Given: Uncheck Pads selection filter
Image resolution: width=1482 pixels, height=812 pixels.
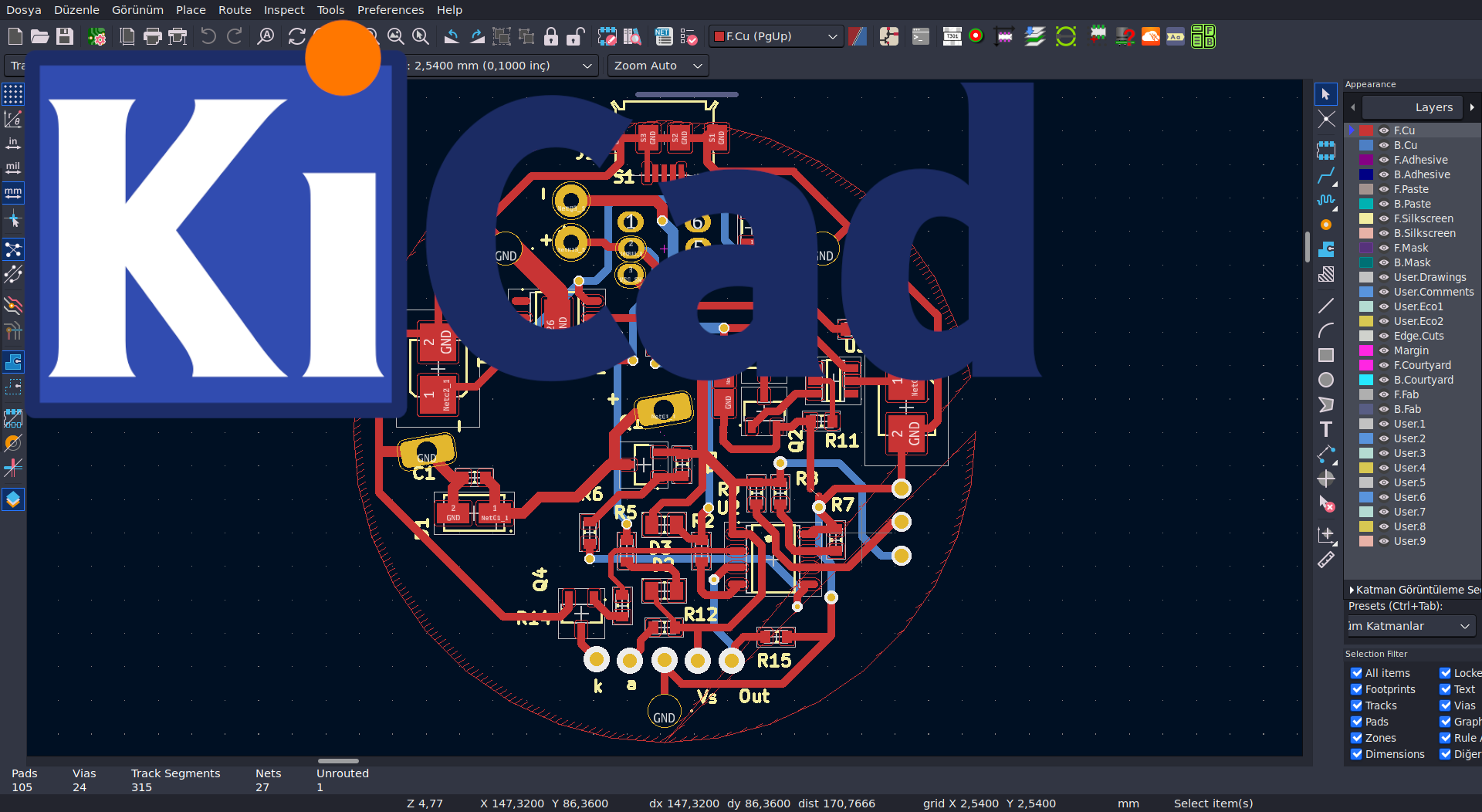Looking at the screenshot, I should coord(1356,722).
